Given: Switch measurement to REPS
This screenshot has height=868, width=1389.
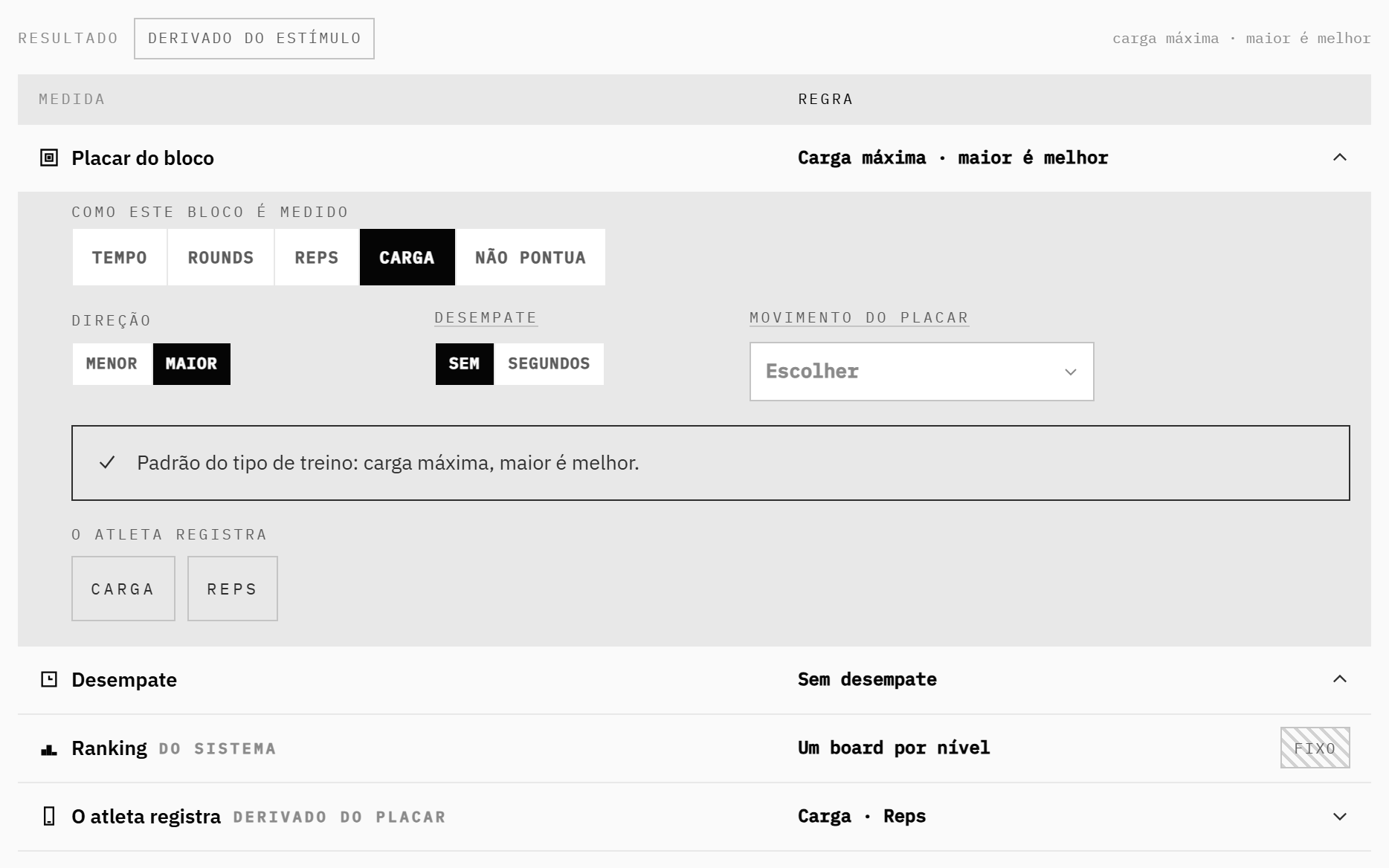Looking at the screenshot, I should pyautogui.click(x=317, y=257).
